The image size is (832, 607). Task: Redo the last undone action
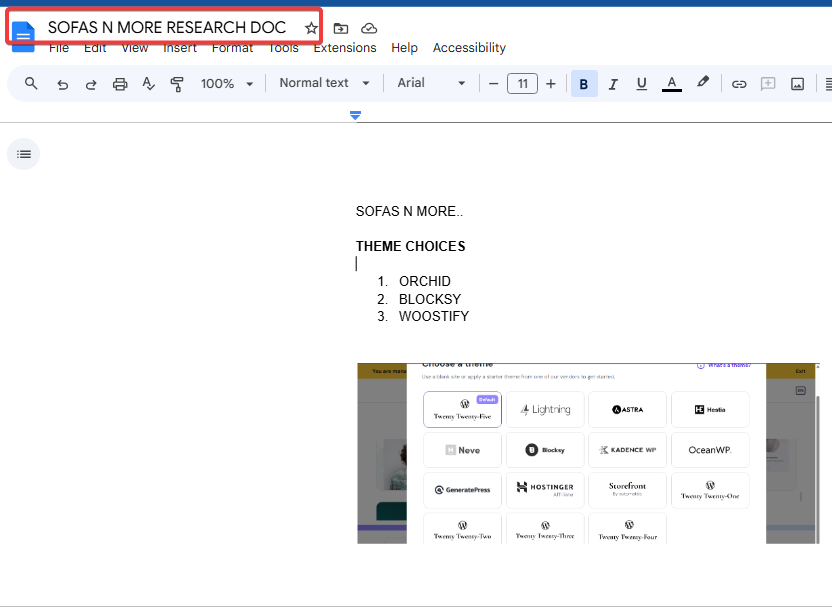(x=91, y=84)
